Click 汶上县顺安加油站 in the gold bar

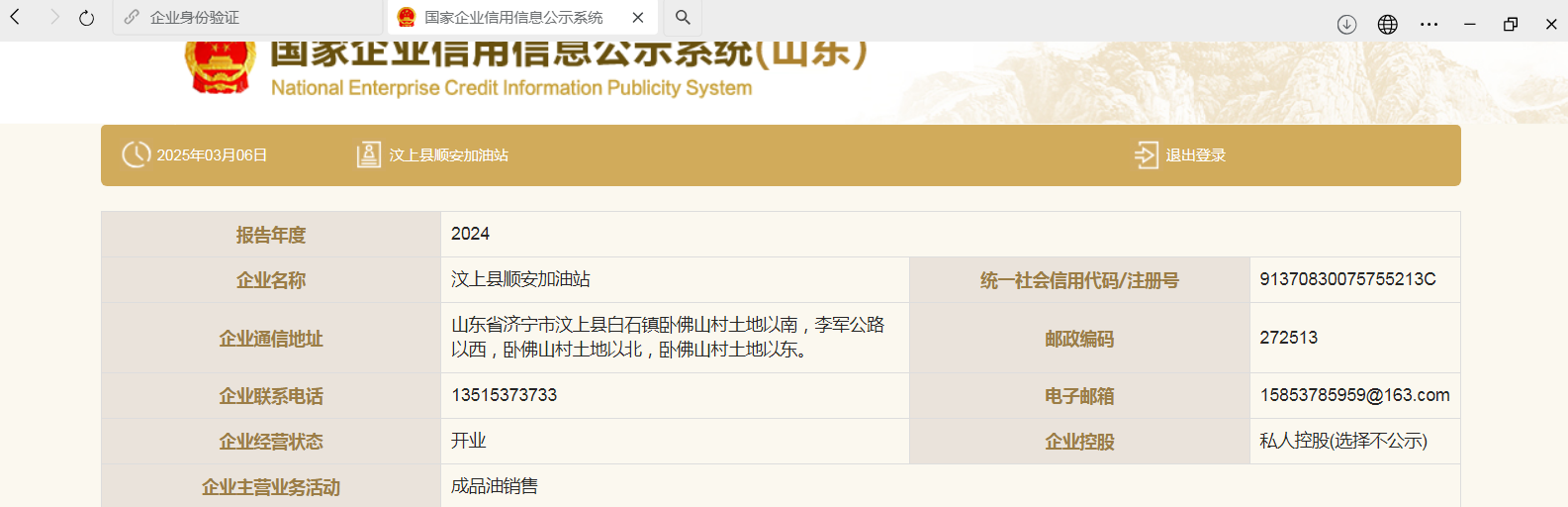[x=448, y=155]
